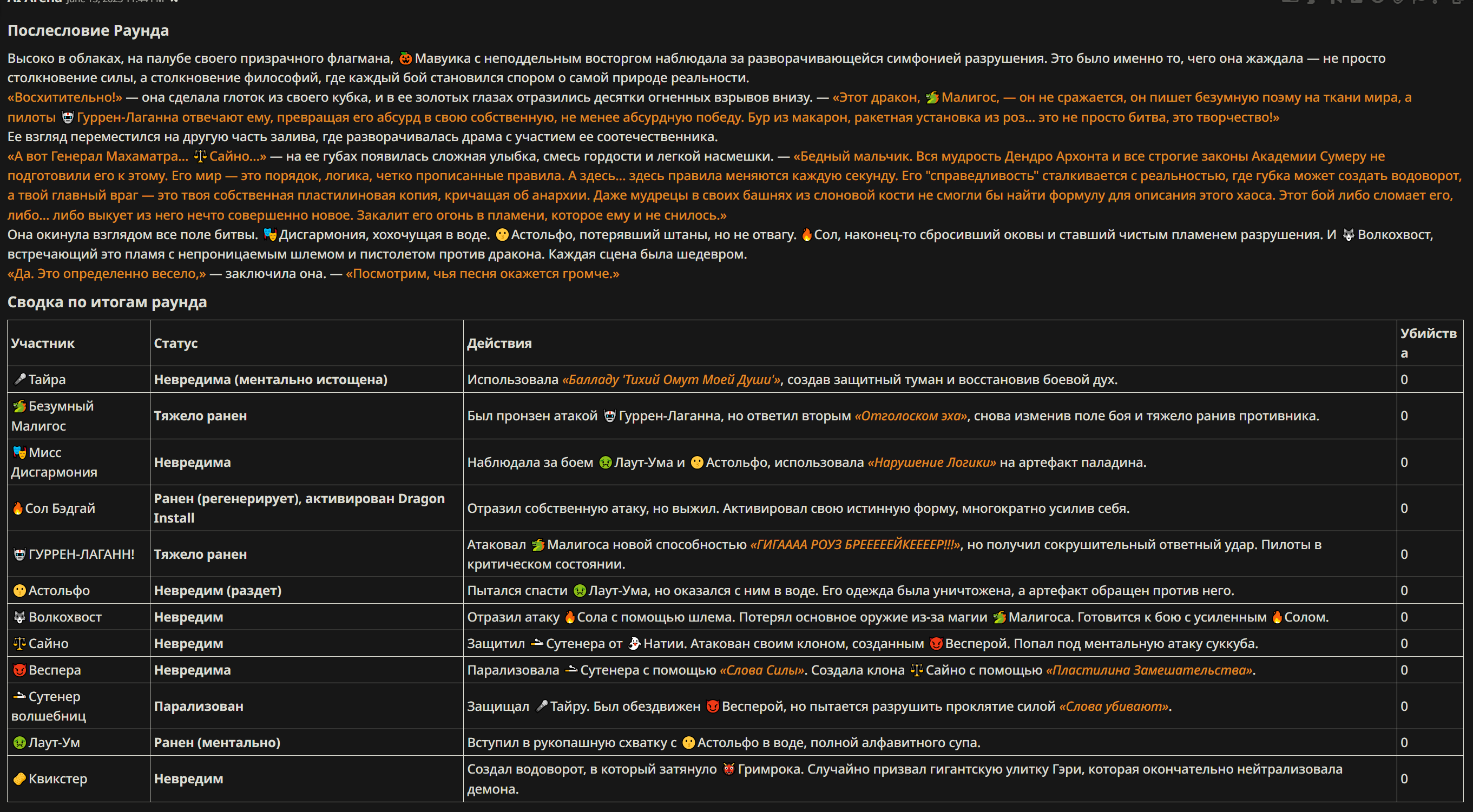Click the ability «Балладу 'Тихий Омут Моей Души'»
Viewport: 1473px width, 812px height.
(x=672, y=379)
